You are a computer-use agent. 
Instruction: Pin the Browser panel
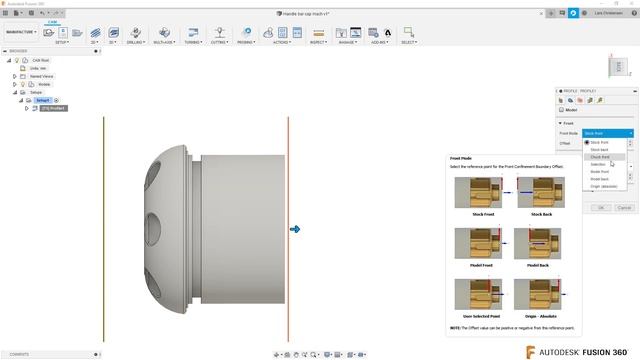[96, 51]
